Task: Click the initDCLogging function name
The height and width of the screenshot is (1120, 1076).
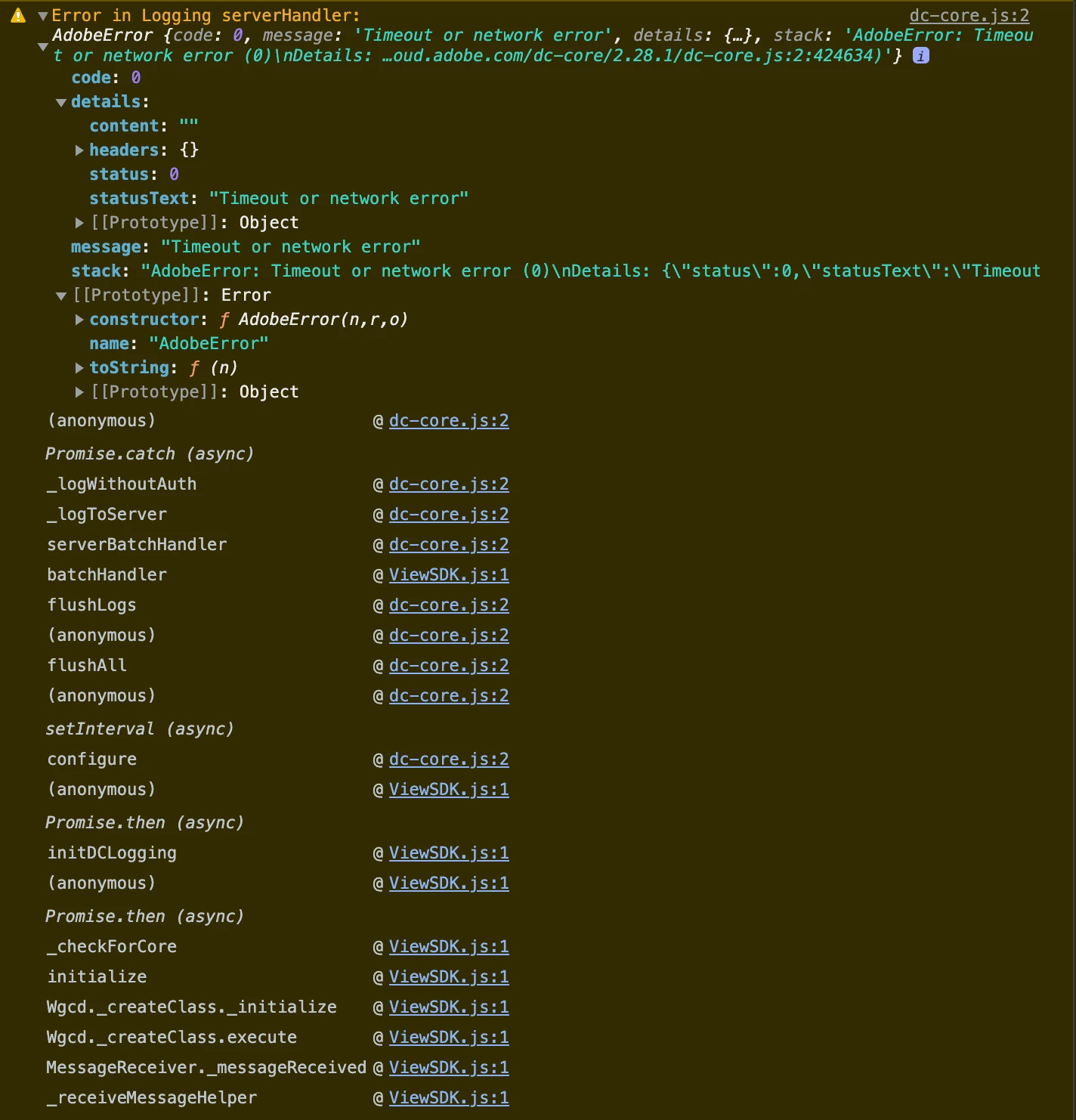Action: [x=112, y=852]
